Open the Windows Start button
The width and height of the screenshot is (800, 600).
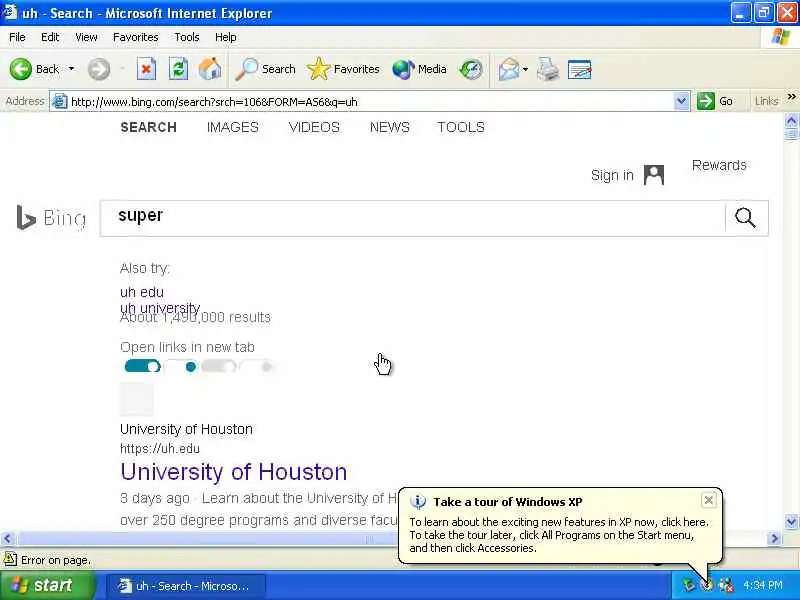coord(47,585)
